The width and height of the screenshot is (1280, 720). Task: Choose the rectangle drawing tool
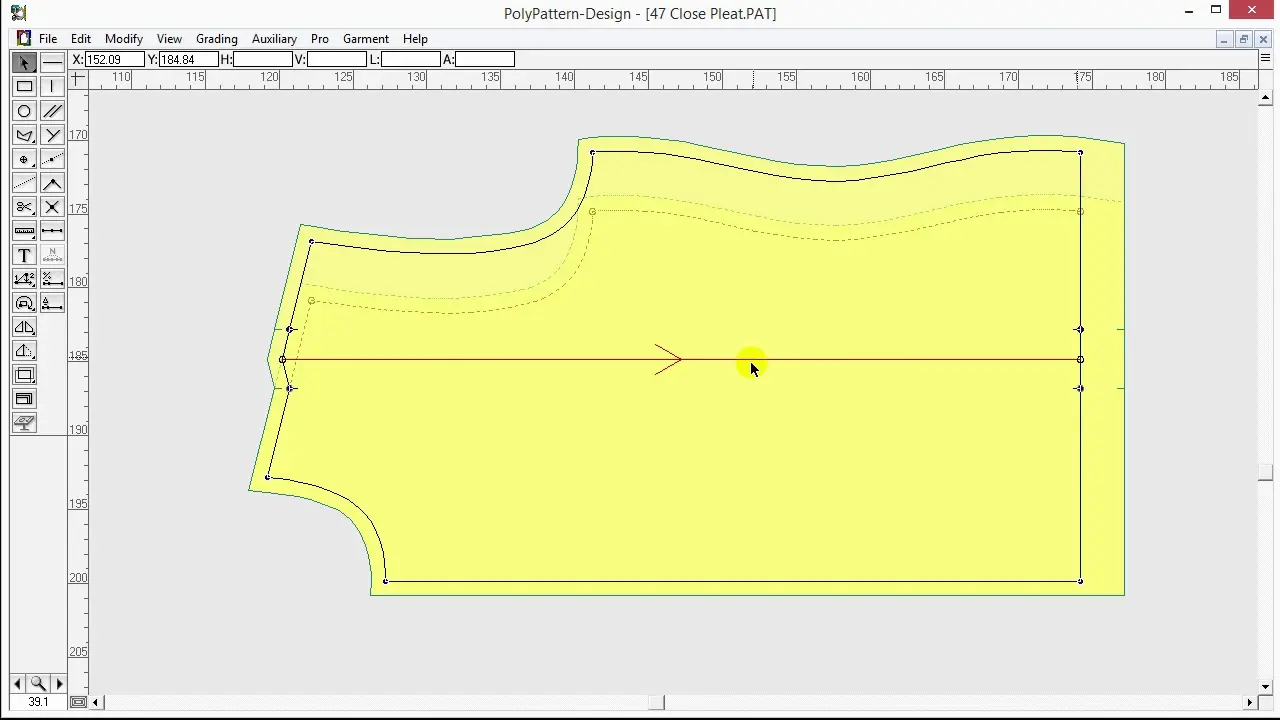click(25, 86)
